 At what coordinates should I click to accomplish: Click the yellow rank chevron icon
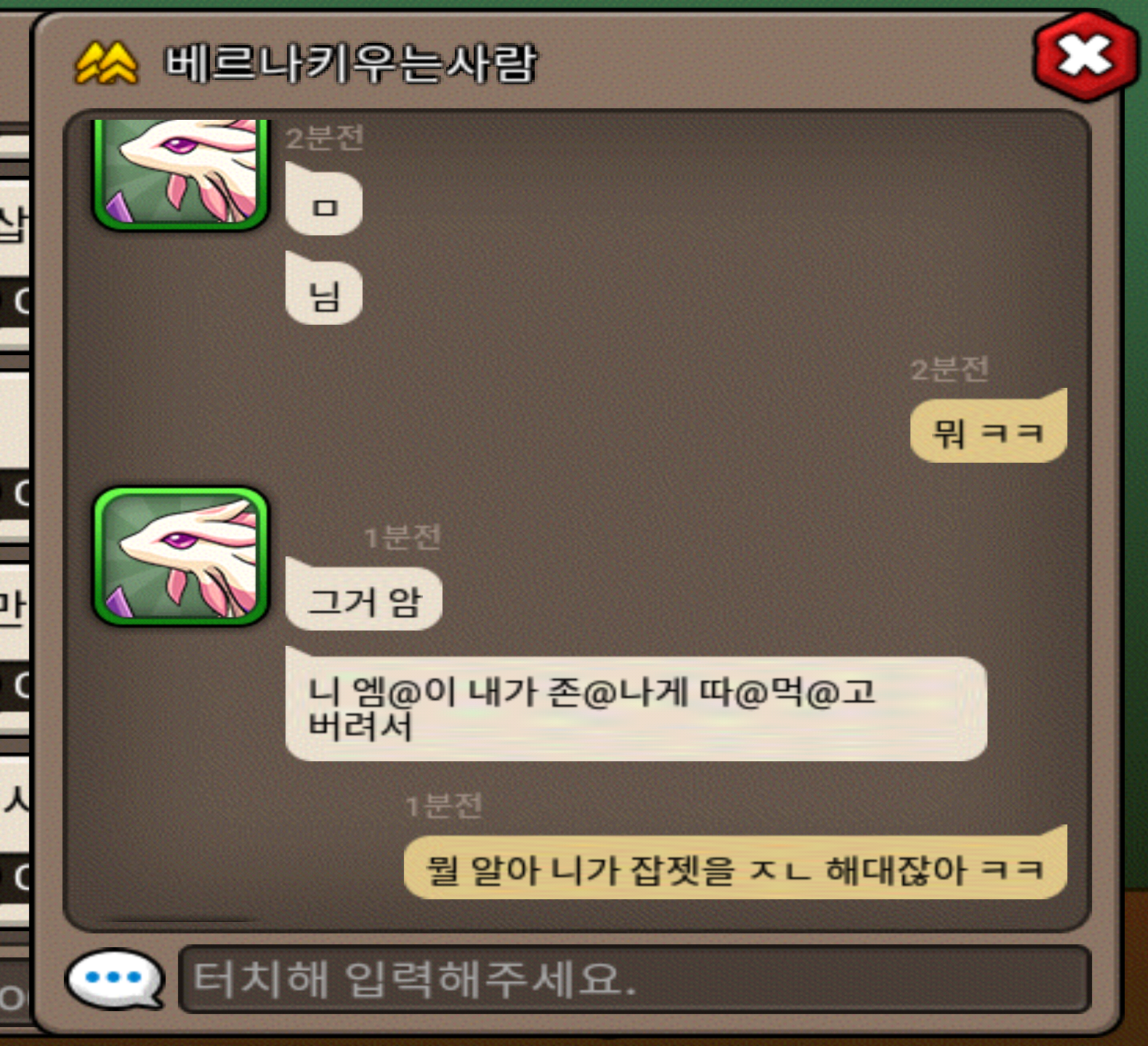(106, 63)
